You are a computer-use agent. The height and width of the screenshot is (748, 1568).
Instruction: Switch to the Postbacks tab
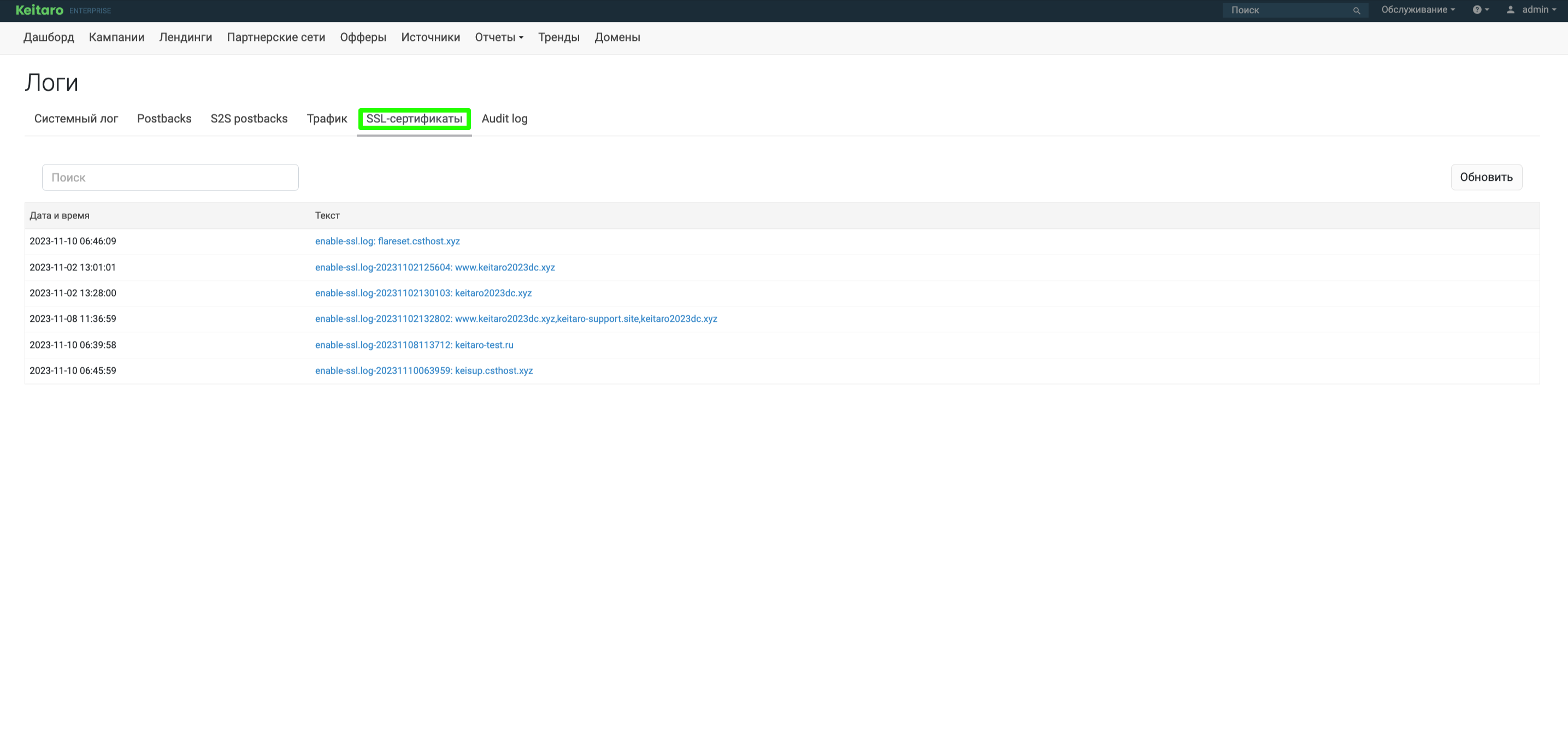point(164,119)
